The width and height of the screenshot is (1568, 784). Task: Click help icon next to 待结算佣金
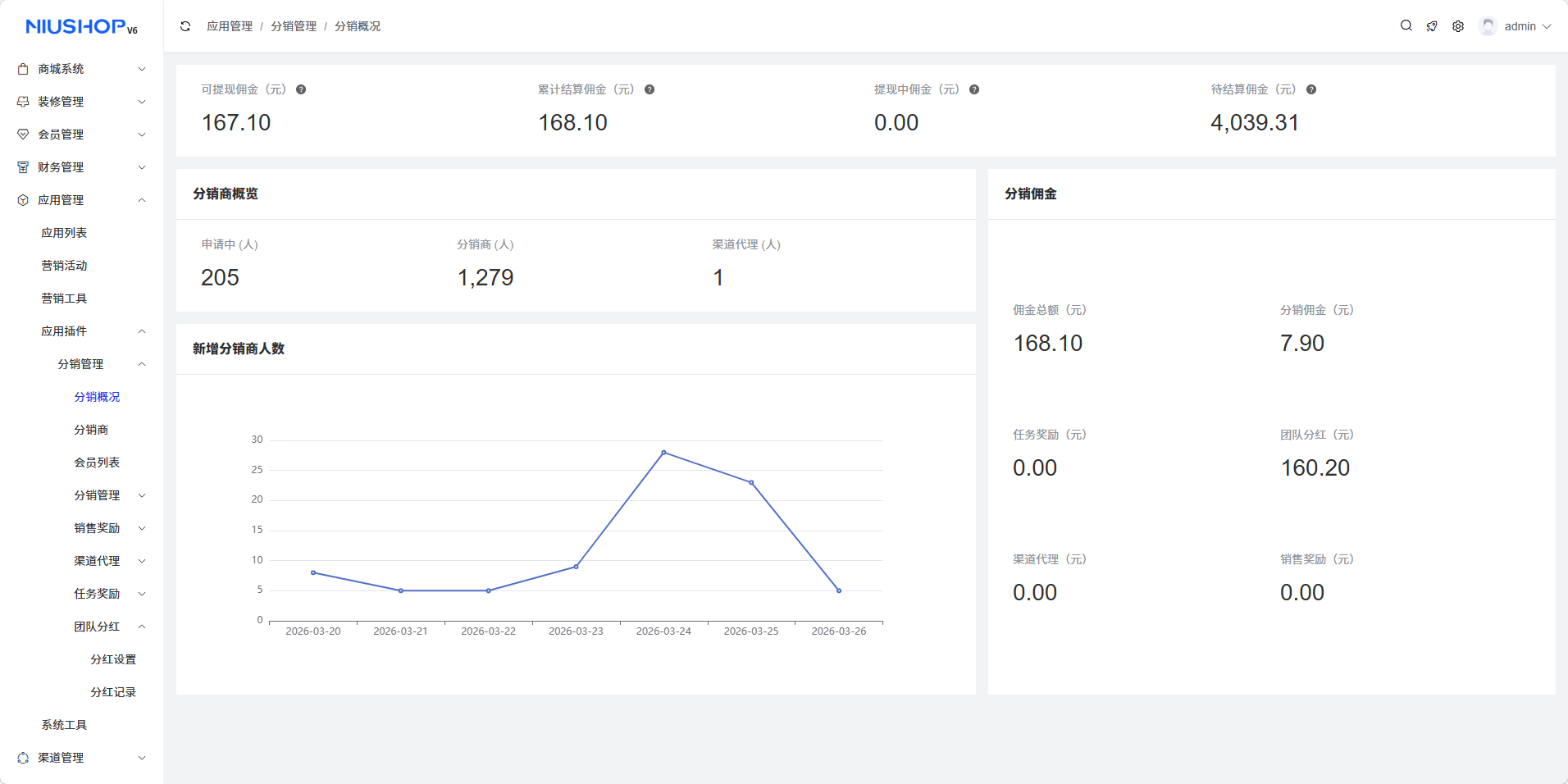(x=1311, y=89)
